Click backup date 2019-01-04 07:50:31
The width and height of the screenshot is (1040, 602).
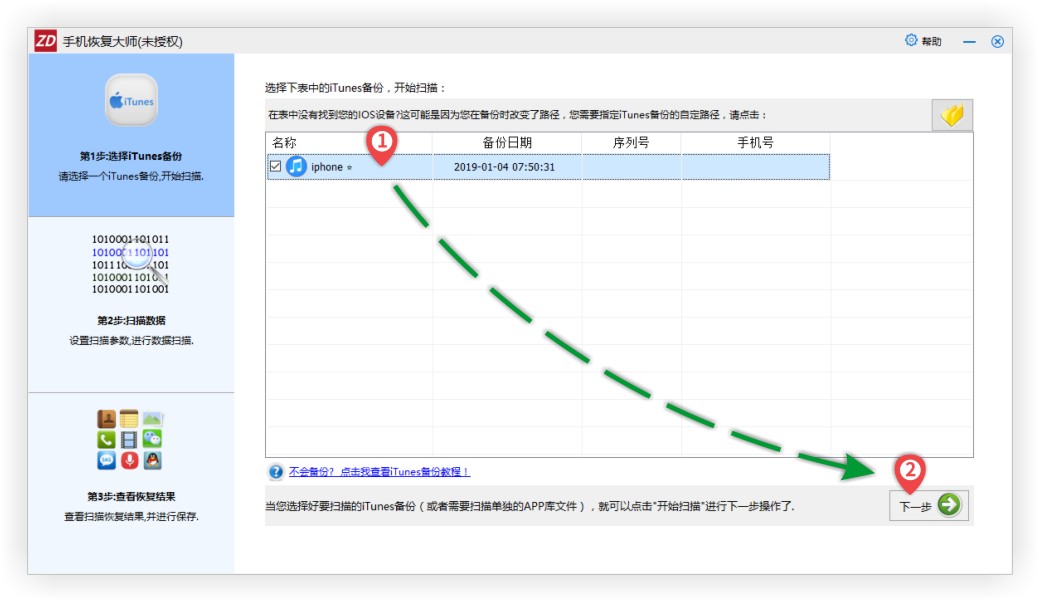tap(504, 167)
